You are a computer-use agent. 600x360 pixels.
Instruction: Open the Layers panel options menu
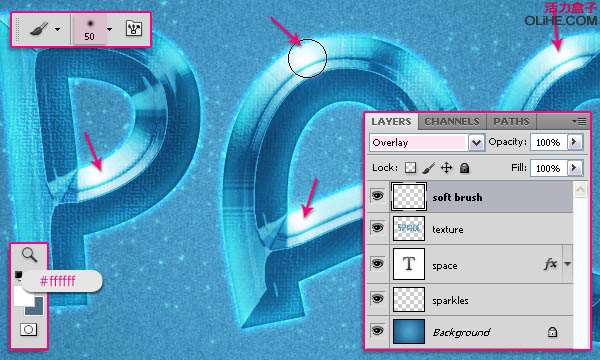pos(579,122)
